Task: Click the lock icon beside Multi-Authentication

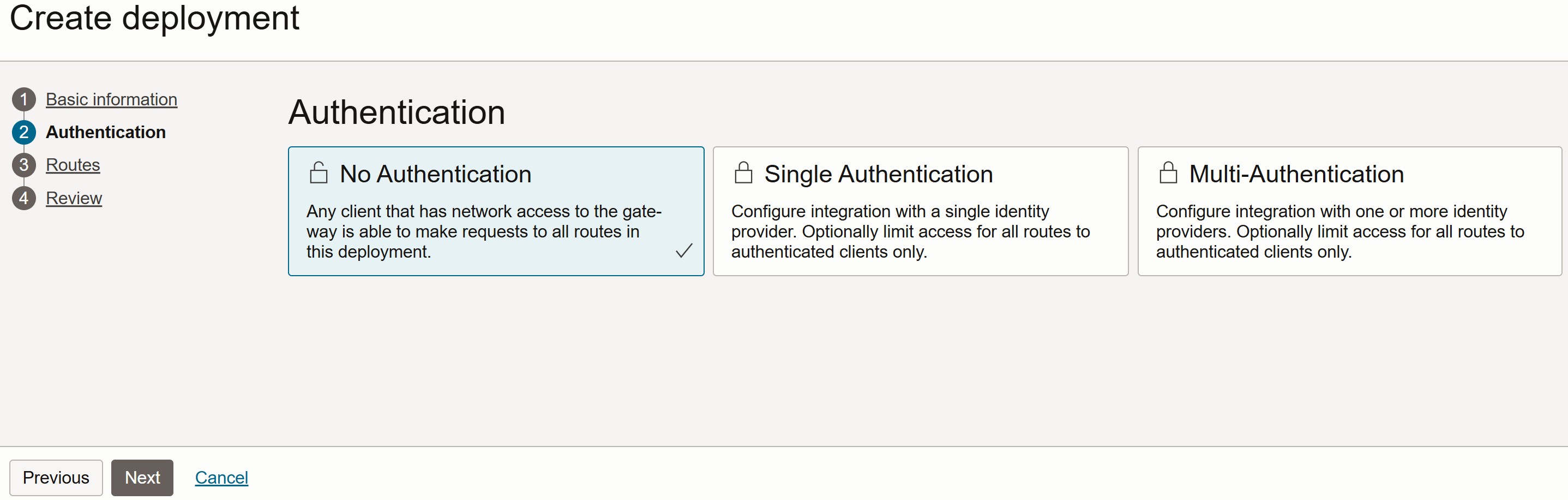Action: [1168, 173]
